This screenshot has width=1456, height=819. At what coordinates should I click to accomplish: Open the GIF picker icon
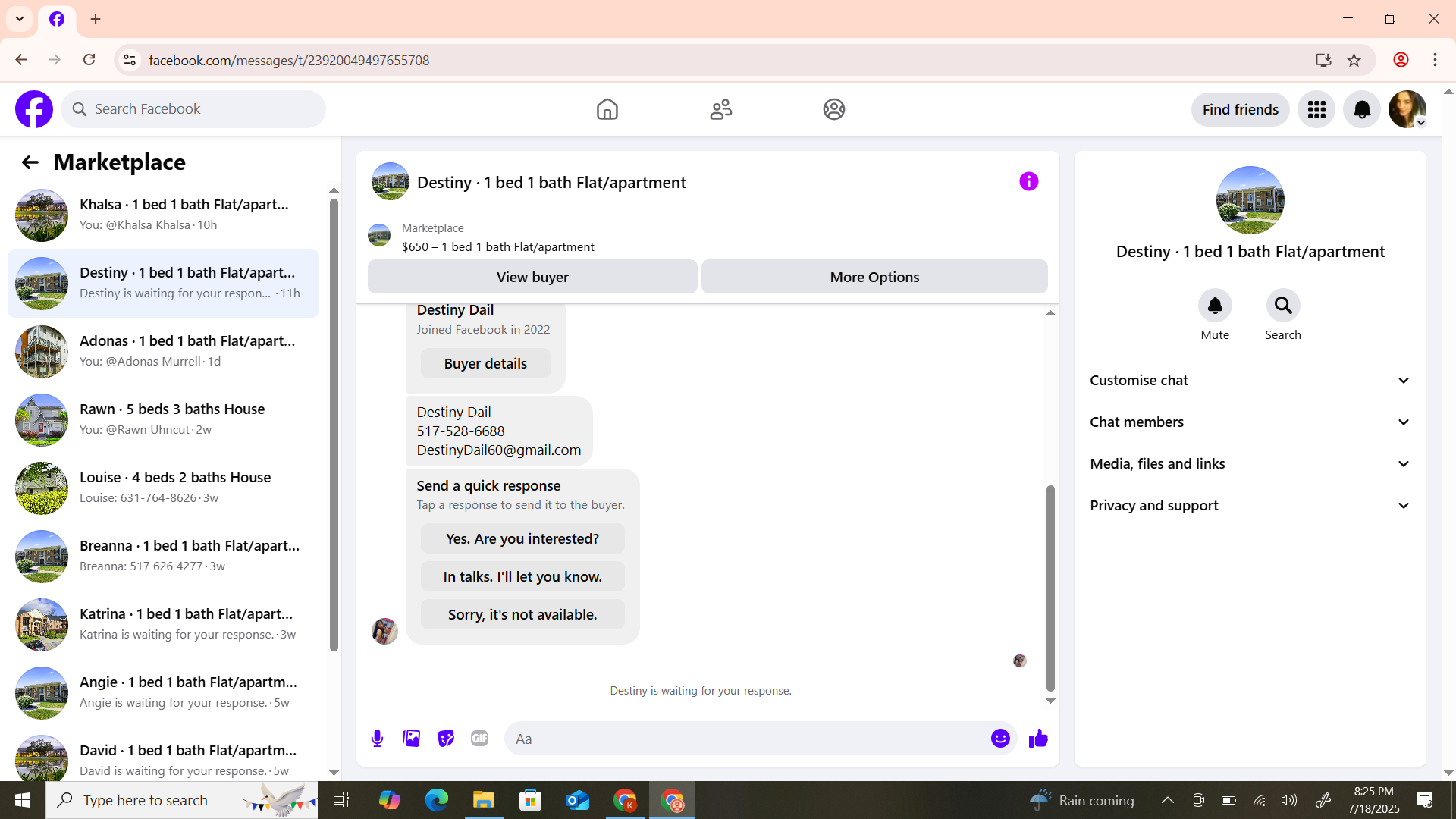[479, 739]
